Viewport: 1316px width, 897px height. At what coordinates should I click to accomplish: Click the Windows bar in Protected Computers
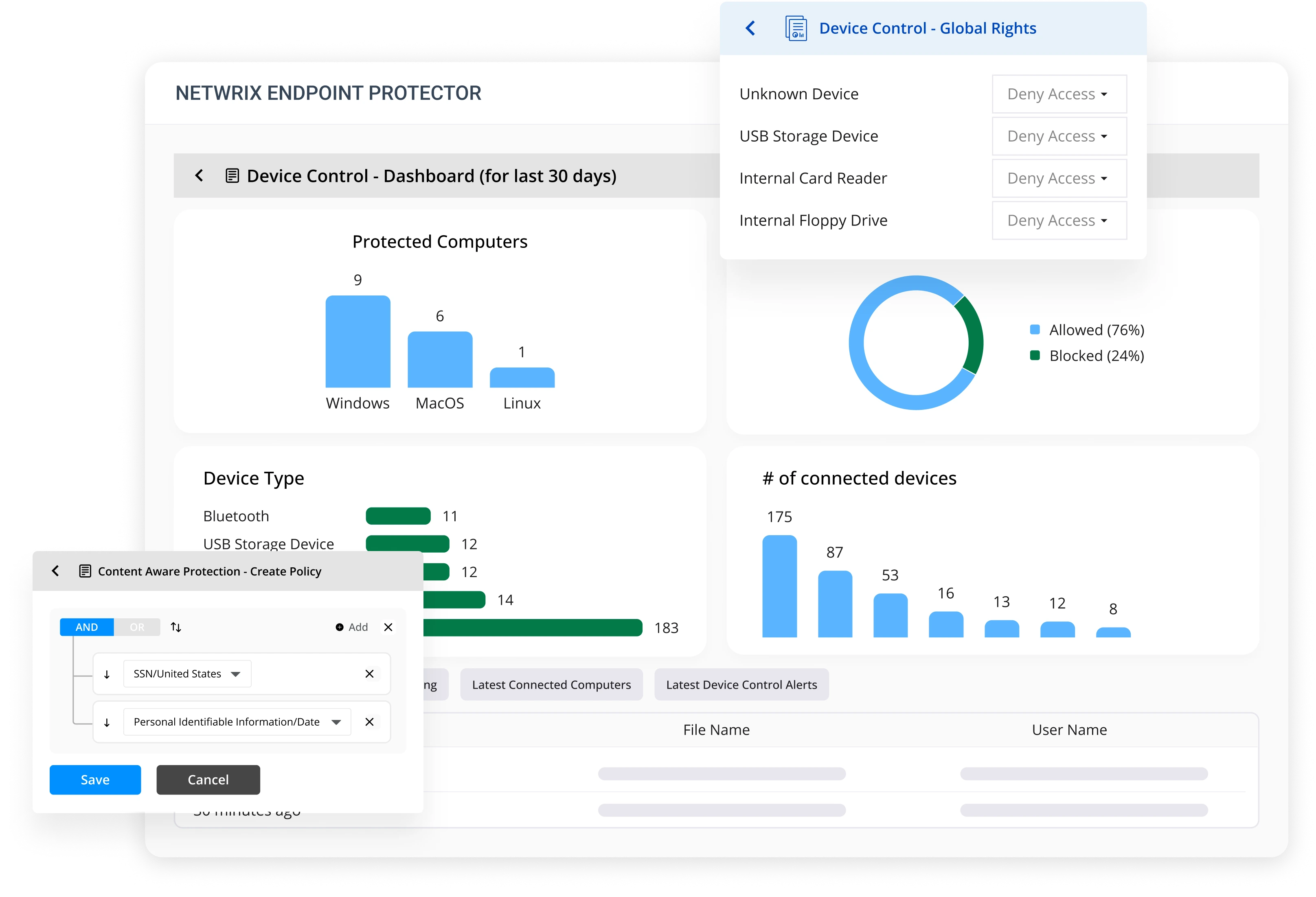coord(358,341)
